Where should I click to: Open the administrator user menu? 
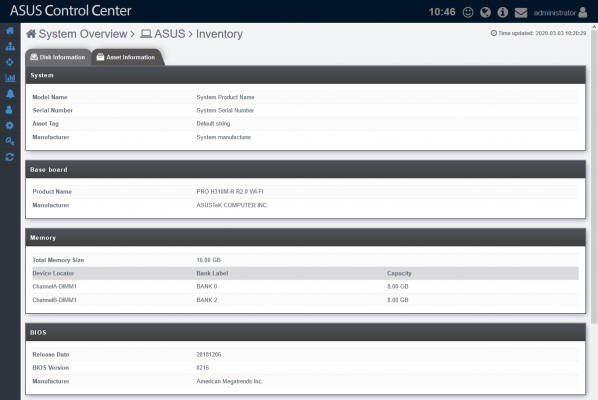coord(560,13)
